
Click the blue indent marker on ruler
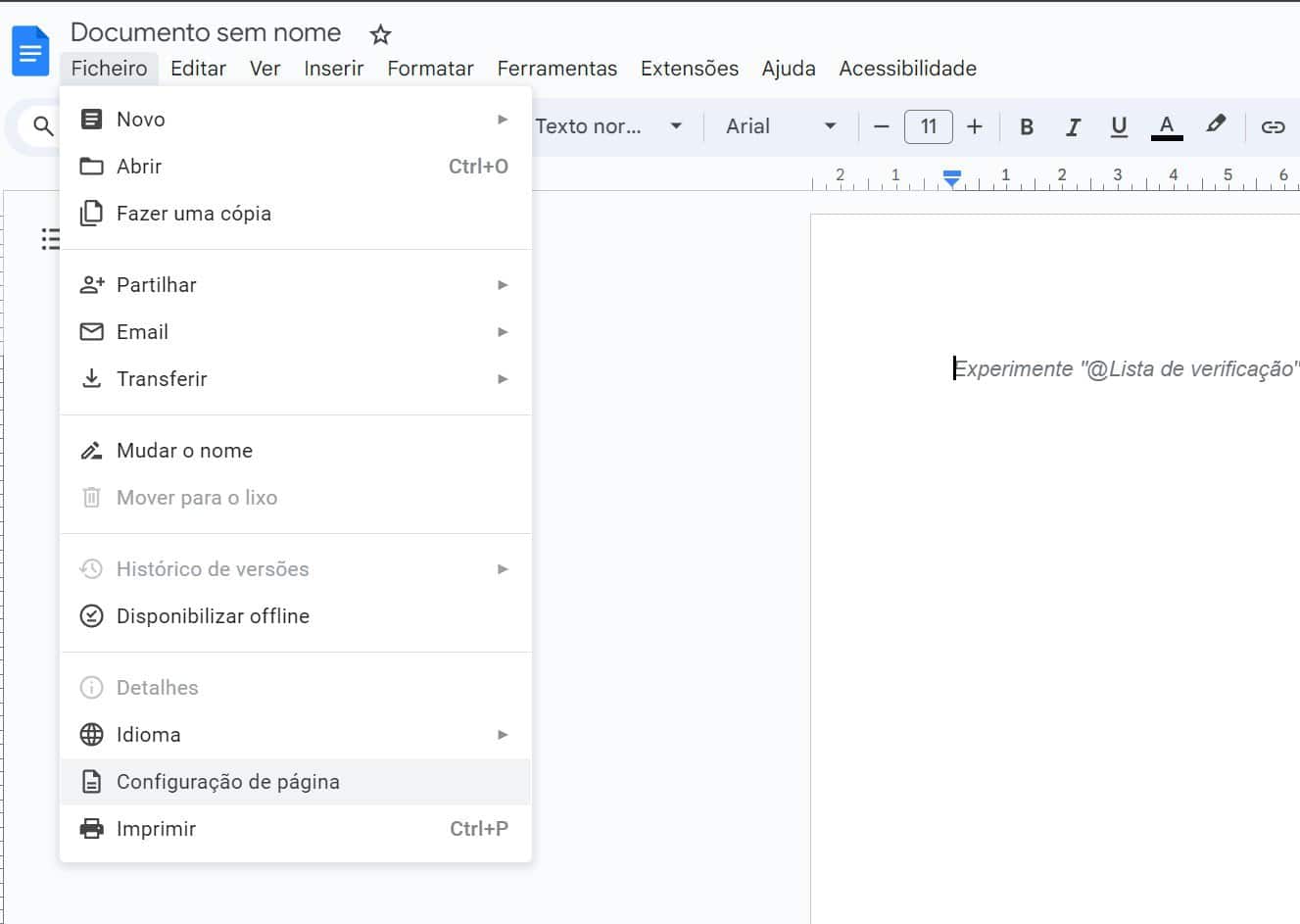click(x=951, y=178)
